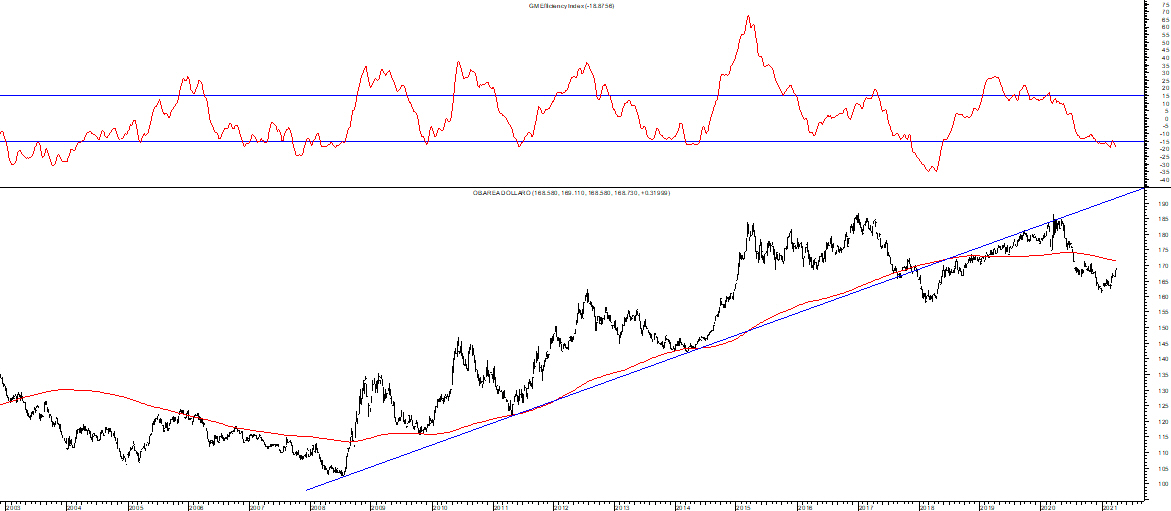Viewport: 1171px width, 511px height.
Task: Select the 2021 year label on time axis
Action: (x=1109, y=507)
